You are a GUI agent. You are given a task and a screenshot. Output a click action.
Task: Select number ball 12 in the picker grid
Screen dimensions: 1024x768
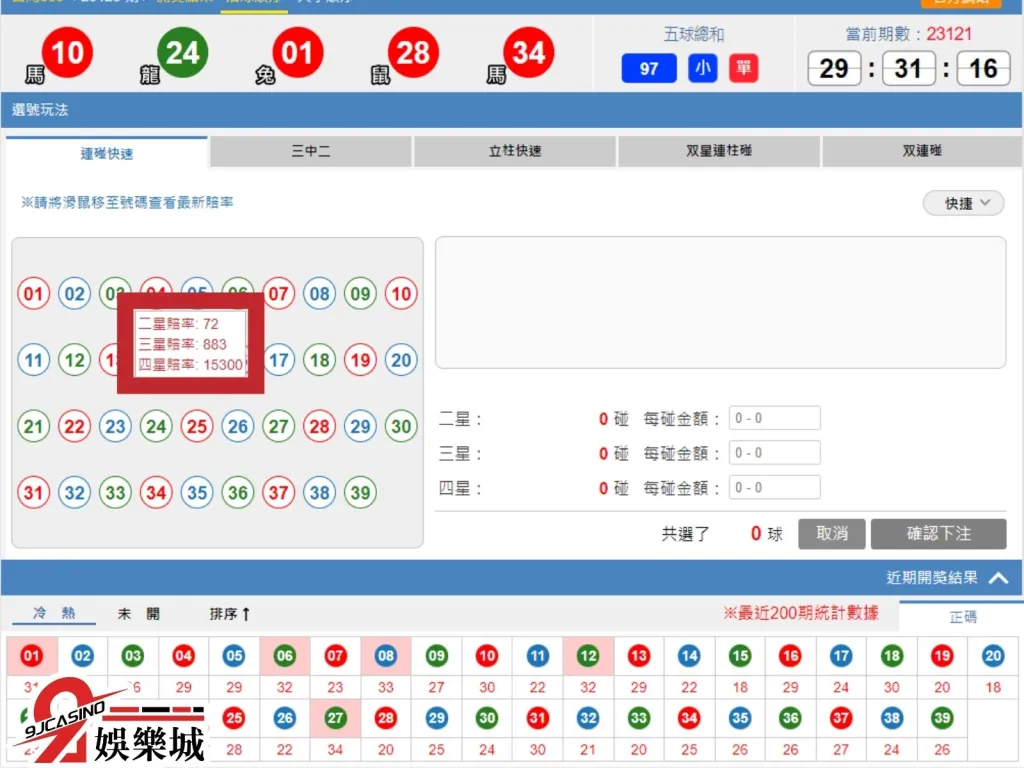coord(74,360)
